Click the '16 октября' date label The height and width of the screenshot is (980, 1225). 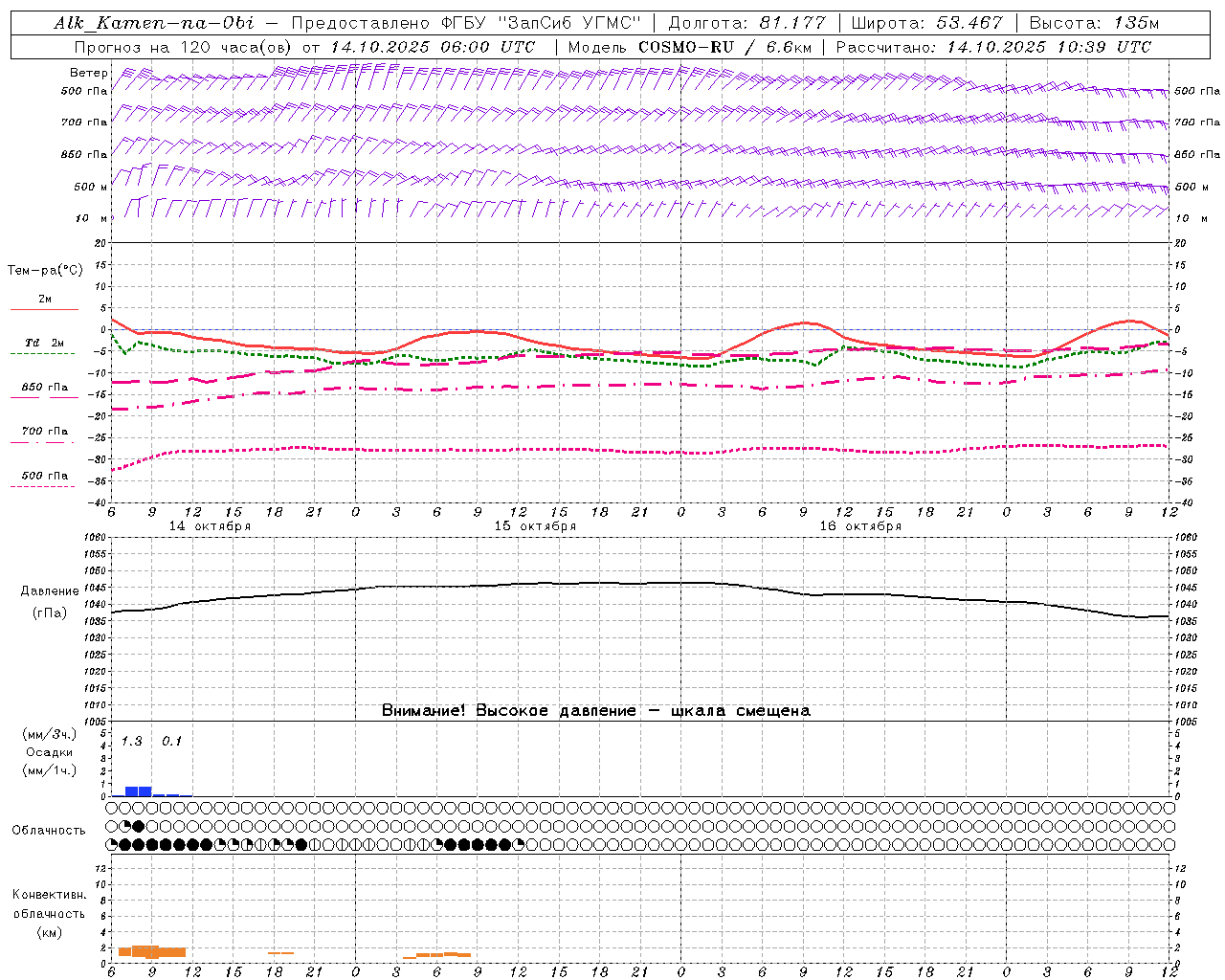tap(860, 526)
